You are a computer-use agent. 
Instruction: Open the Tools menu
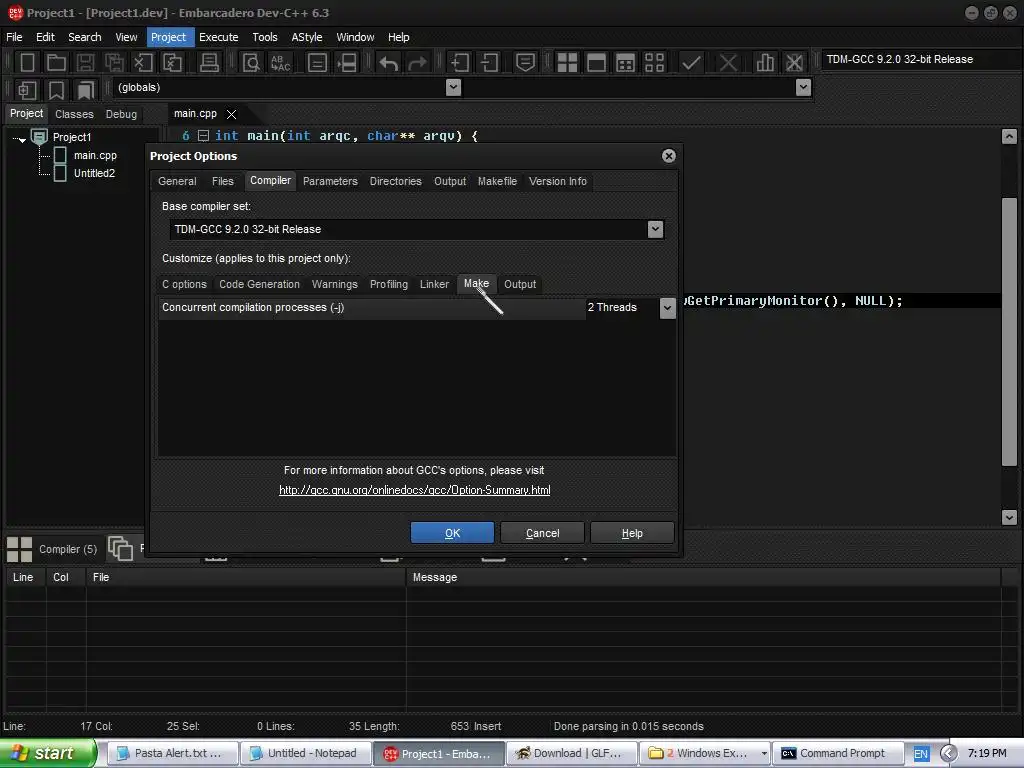(264, 37)
